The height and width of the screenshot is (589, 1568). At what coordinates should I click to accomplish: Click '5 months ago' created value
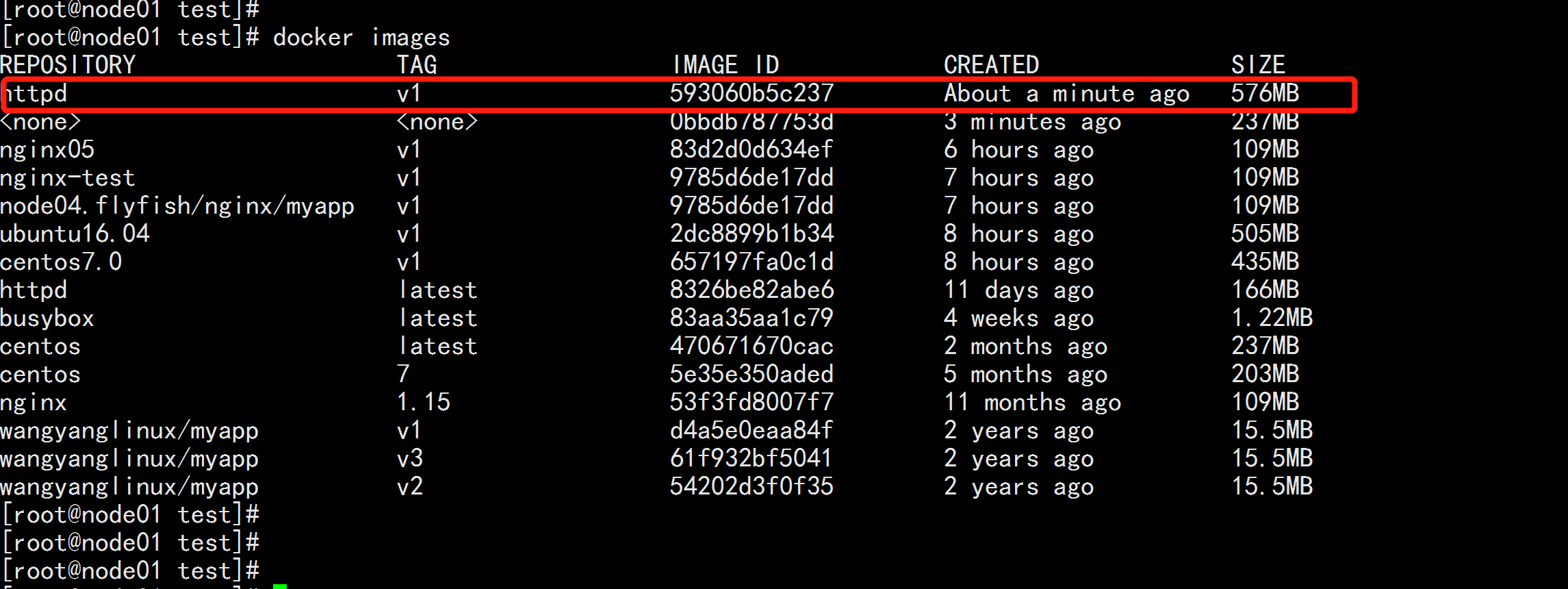(x=1025, y=374)
